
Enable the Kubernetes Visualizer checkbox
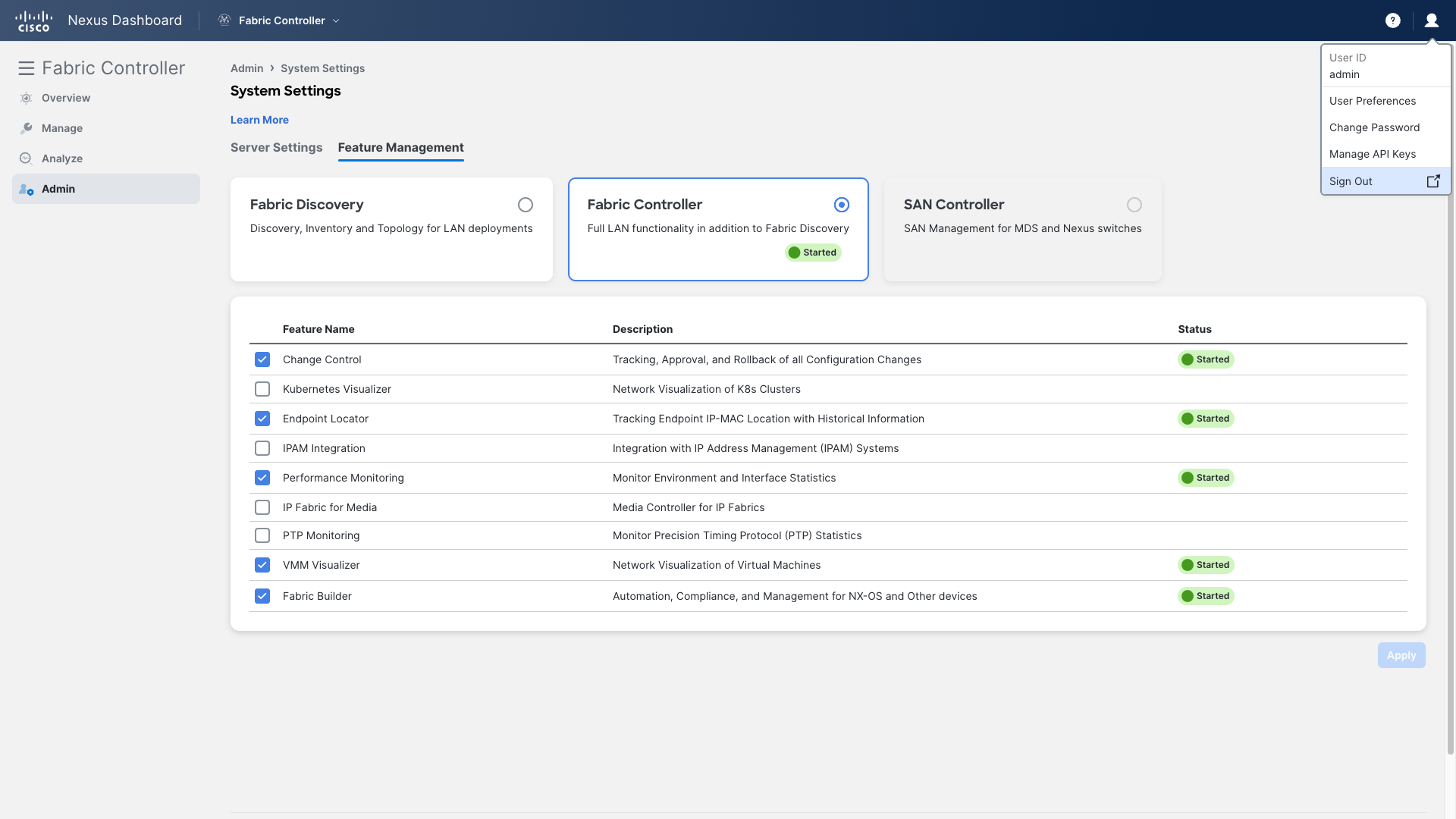click(262, 389)
